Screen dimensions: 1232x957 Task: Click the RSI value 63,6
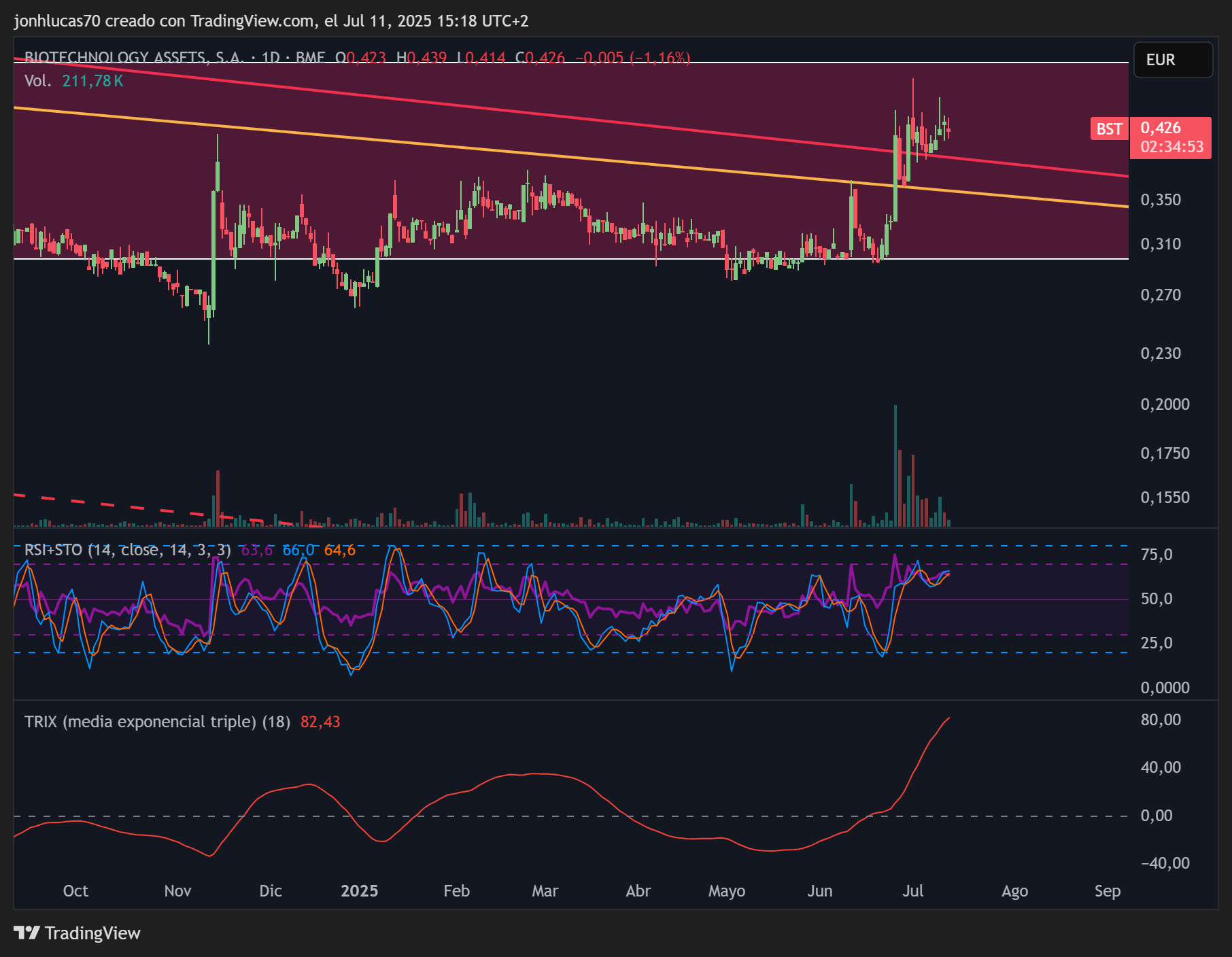tap(257, 550)
